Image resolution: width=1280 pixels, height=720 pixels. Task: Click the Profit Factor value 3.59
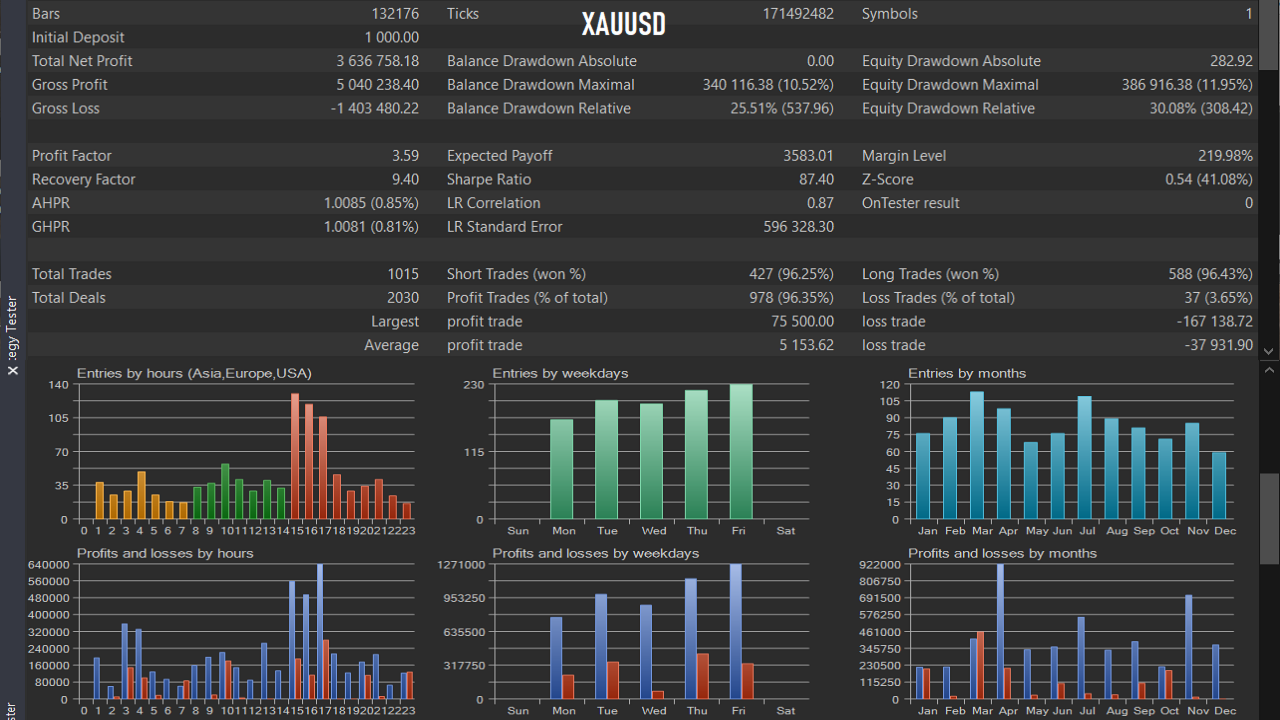tap(405, 156)
